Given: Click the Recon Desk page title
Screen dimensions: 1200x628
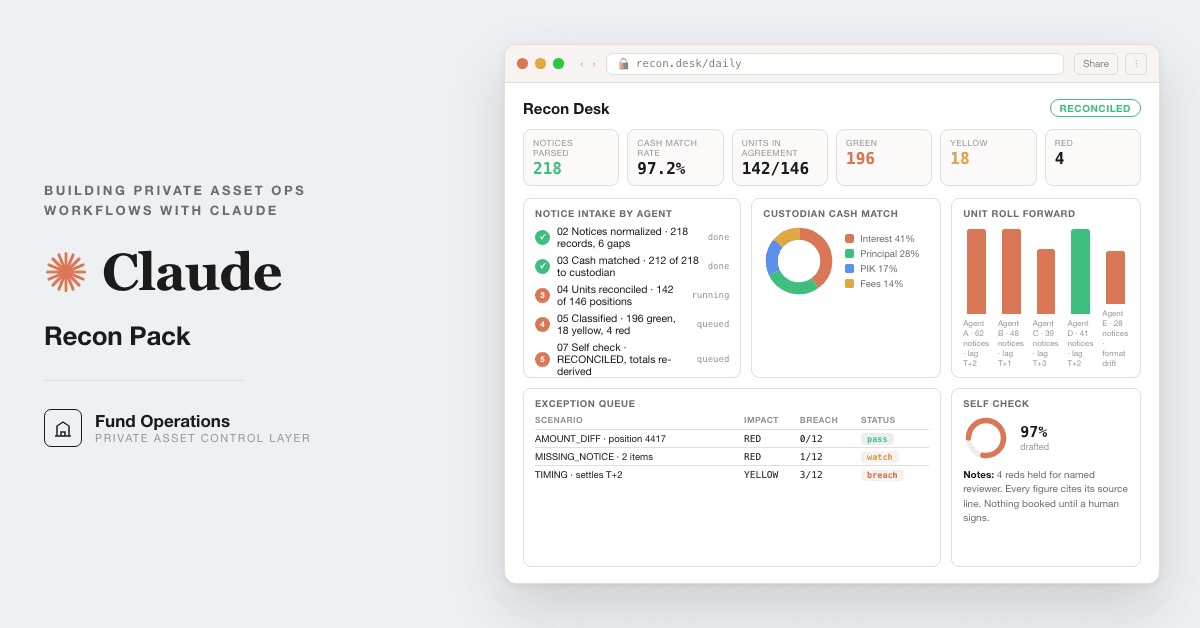Looking at the screenshot, I should point(566,109).
